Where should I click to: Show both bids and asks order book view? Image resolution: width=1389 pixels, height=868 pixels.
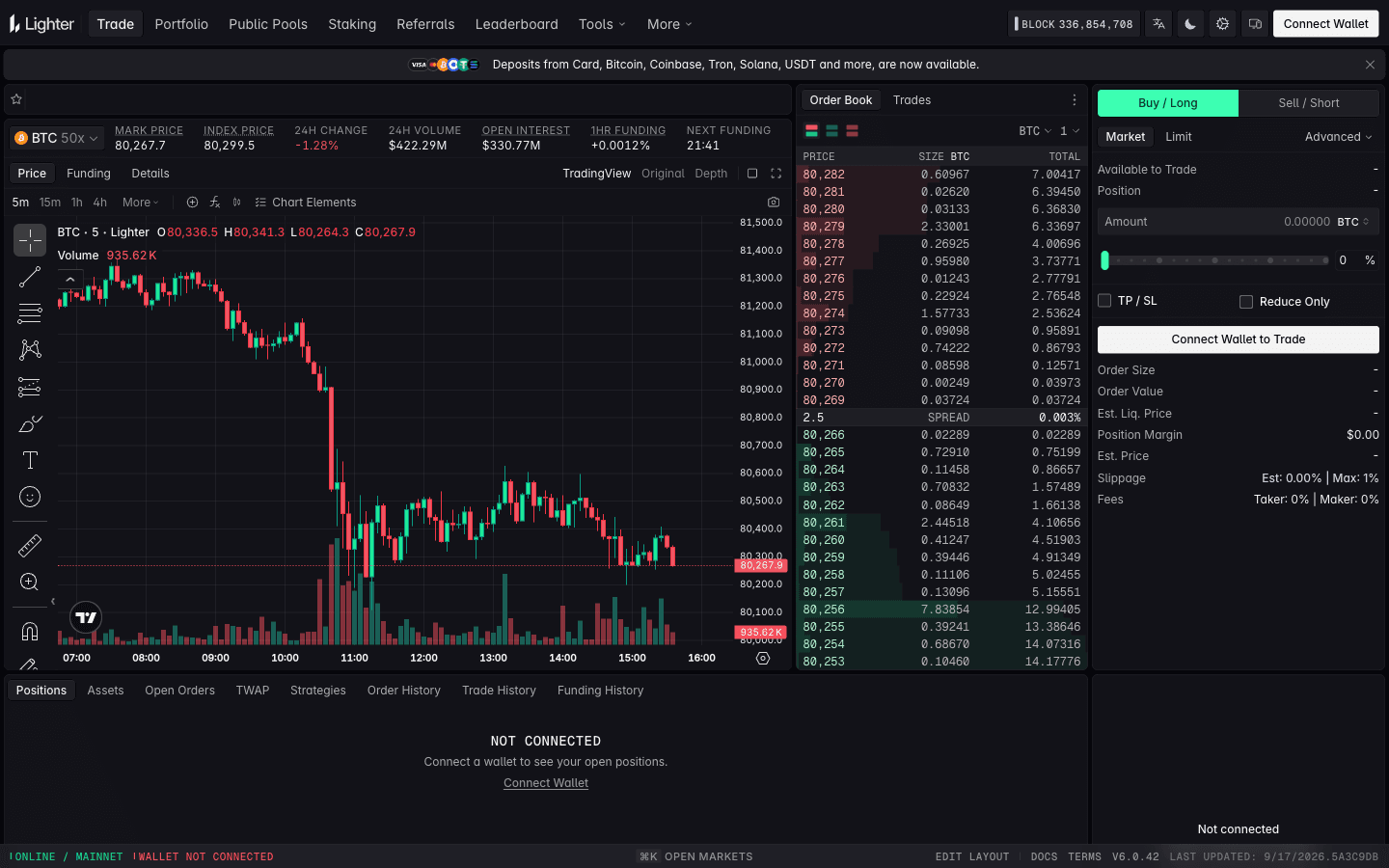coord(812,131)
